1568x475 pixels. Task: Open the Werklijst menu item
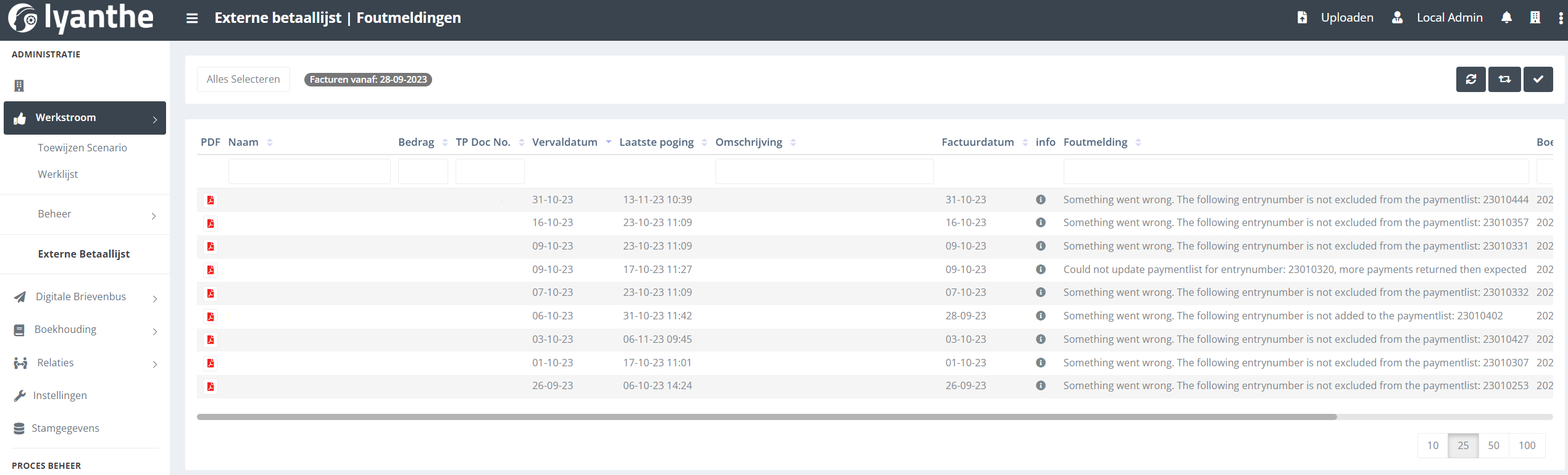(x=58, y=174)
